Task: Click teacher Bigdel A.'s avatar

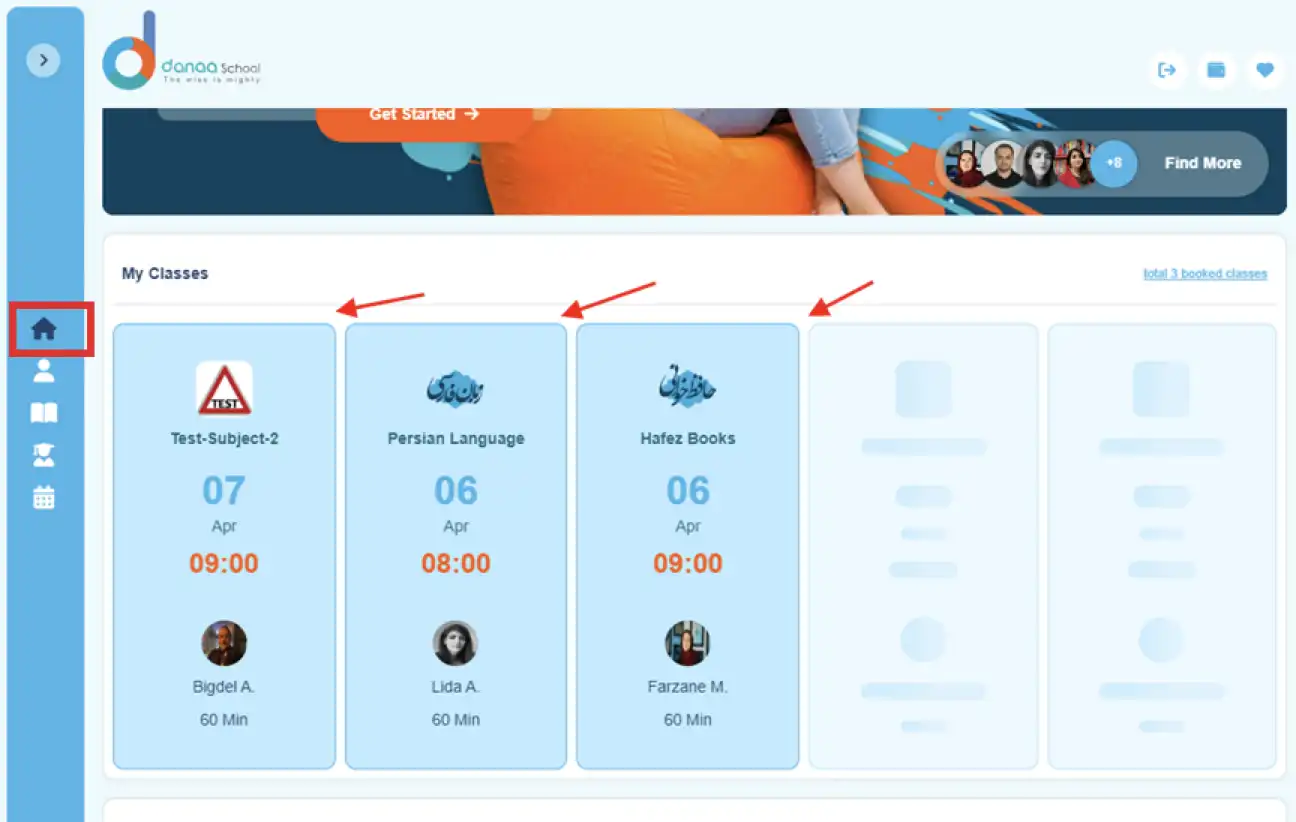Action: 224,643
